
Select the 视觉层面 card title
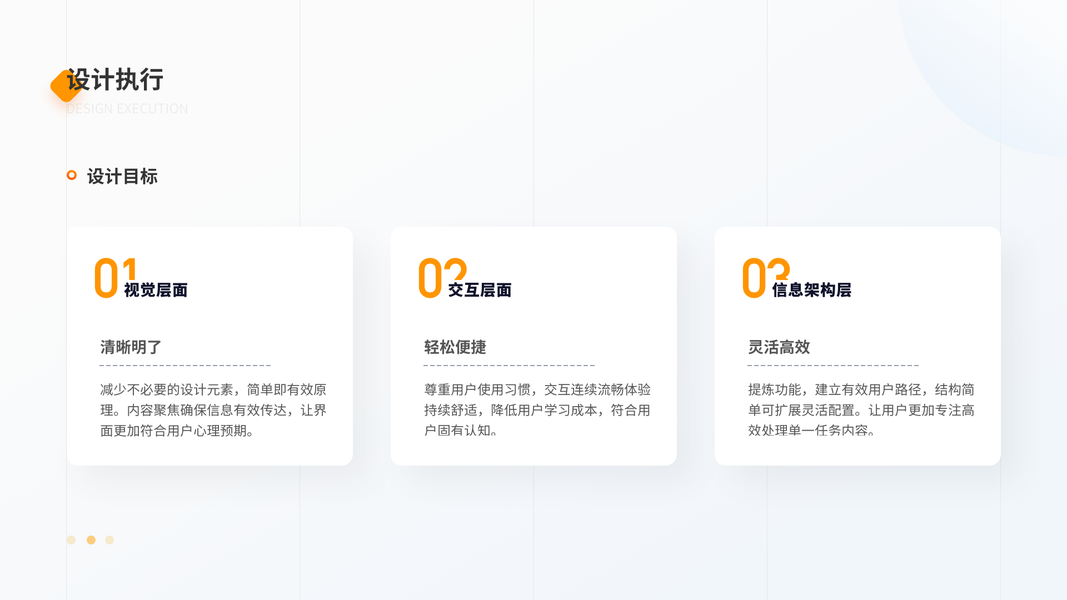pyautogui.click(x=156, y=290)
